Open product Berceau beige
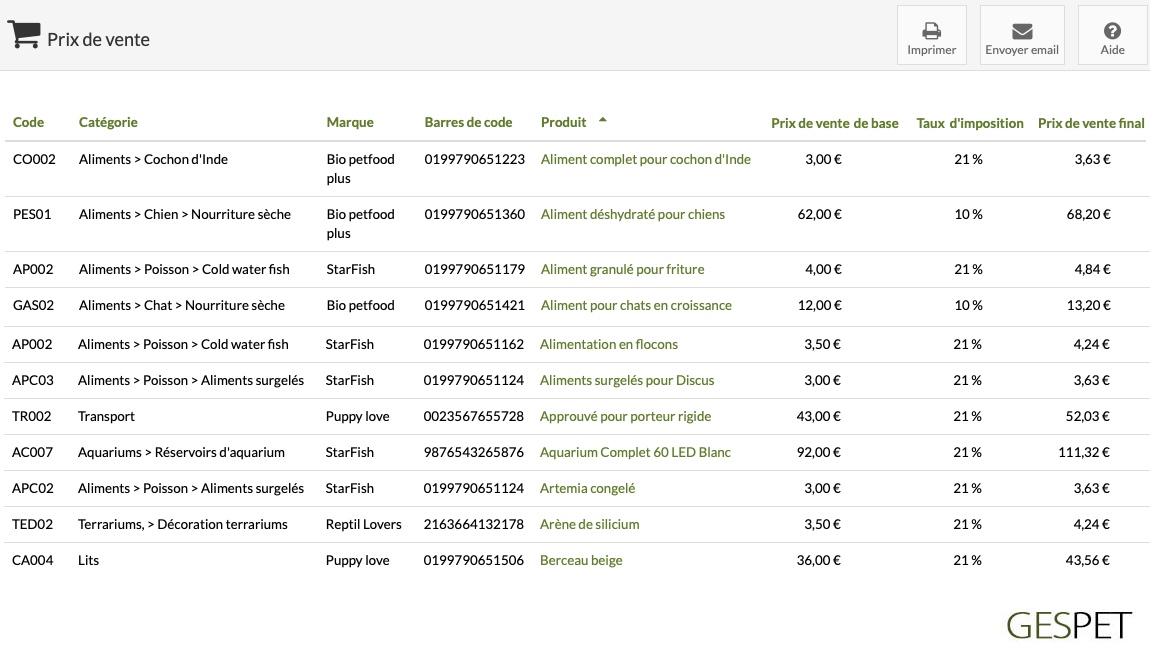 (581, 560)
